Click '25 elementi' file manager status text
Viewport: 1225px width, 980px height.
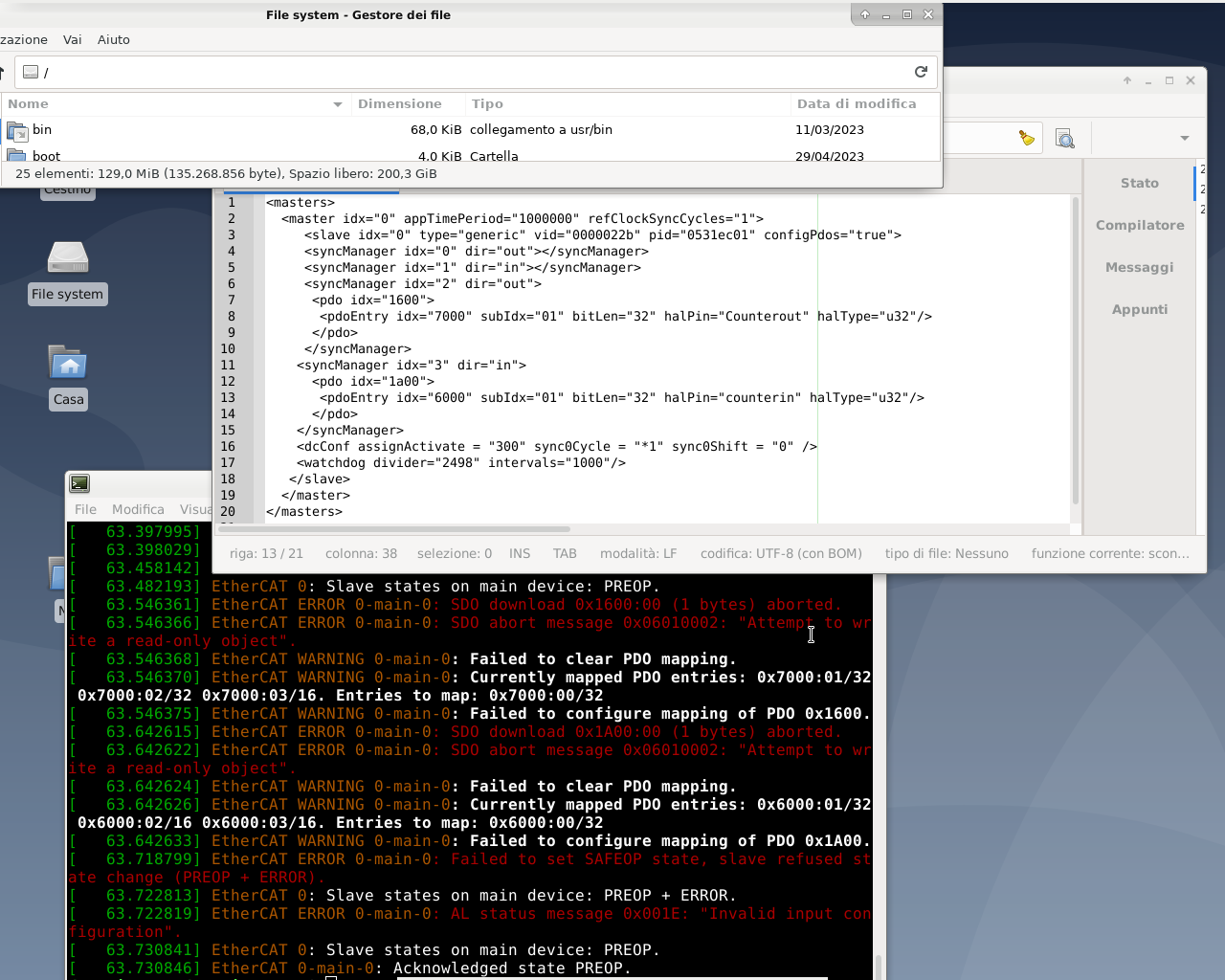(x=226, y=174)
